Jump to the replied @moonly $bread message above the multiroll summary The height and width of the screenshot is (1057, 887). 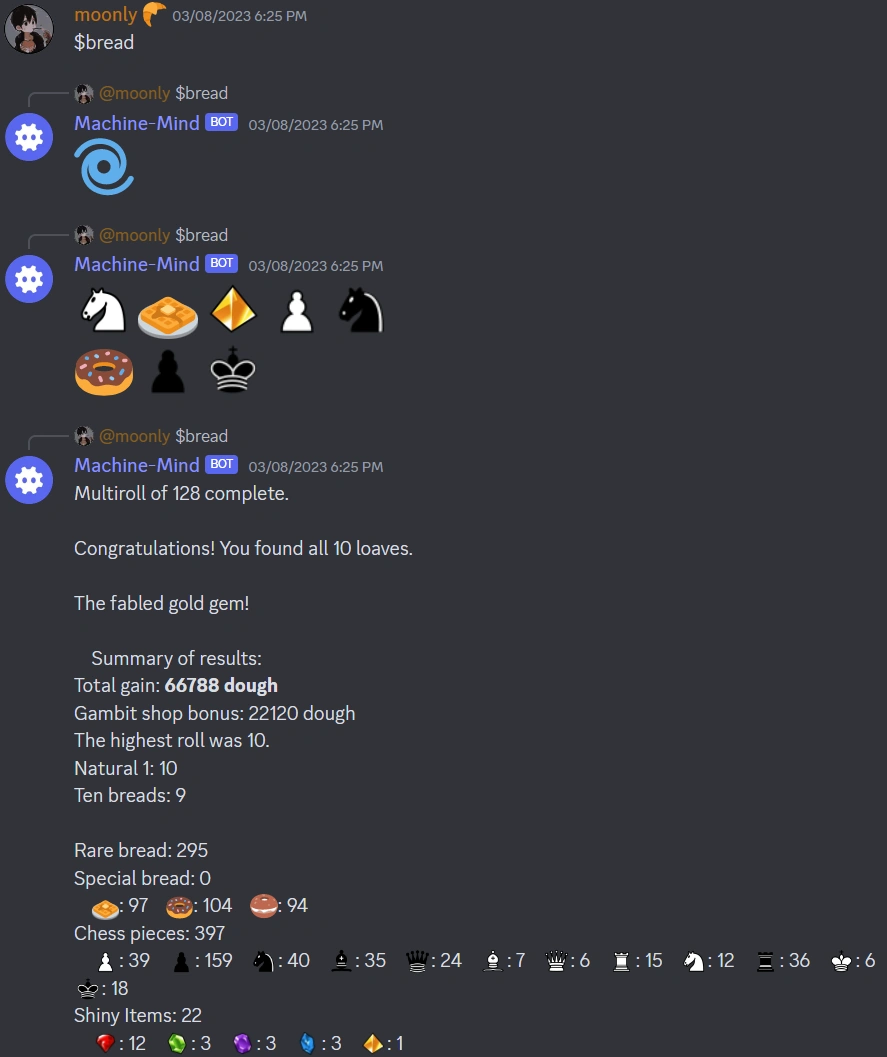pos(163,436)
